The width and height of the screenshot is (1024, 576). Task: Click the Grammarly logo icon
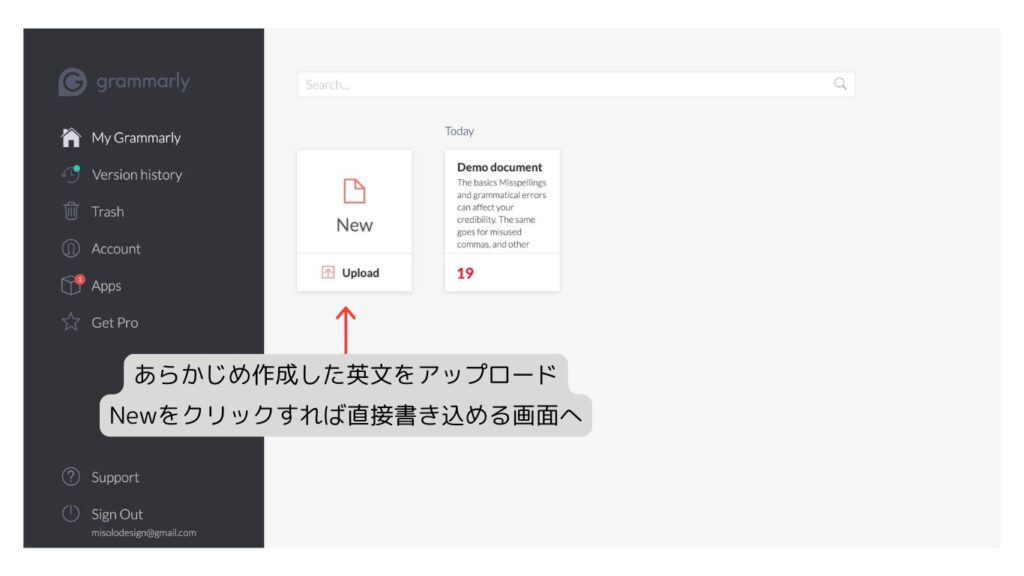click(72, 82)
